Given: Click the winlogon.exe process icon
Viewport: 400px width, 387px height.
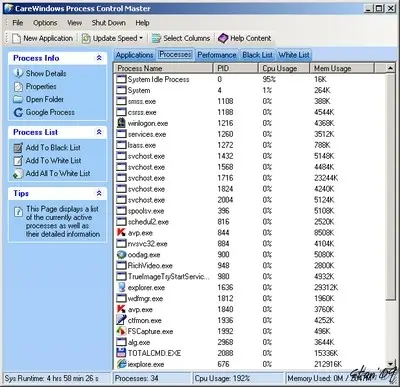Looking at the screenshot, I should tap(121, 123).
